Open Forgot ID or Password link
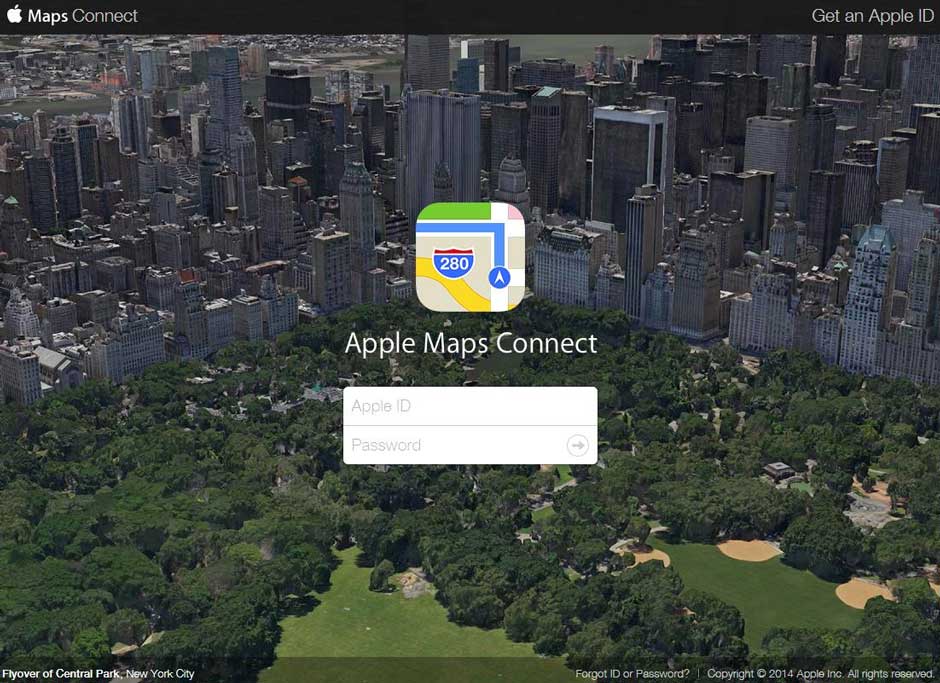Screen dimensions: 940x683 coord(632,674)
